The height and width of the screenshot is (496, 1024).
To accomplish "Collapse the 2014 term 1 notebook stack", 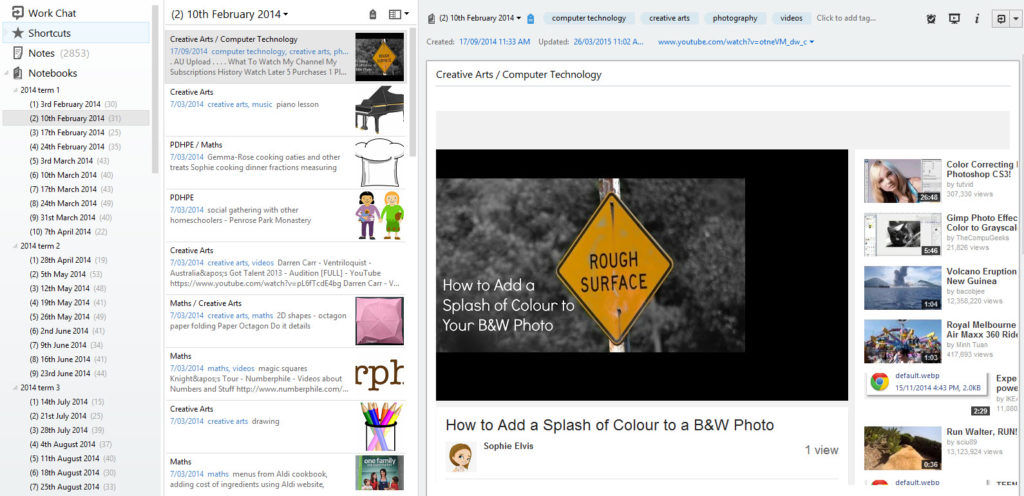I will (15, 90).
